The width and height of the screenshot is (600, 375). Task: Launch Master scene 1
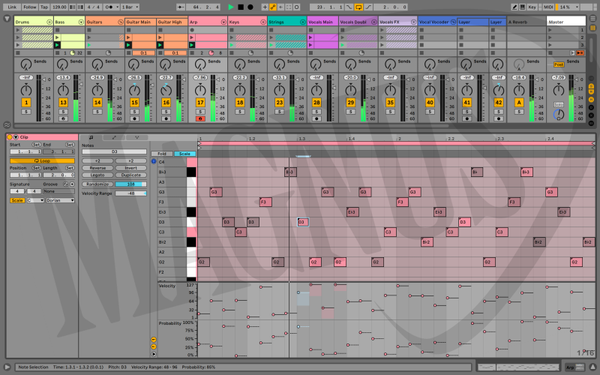click(550, 30)
